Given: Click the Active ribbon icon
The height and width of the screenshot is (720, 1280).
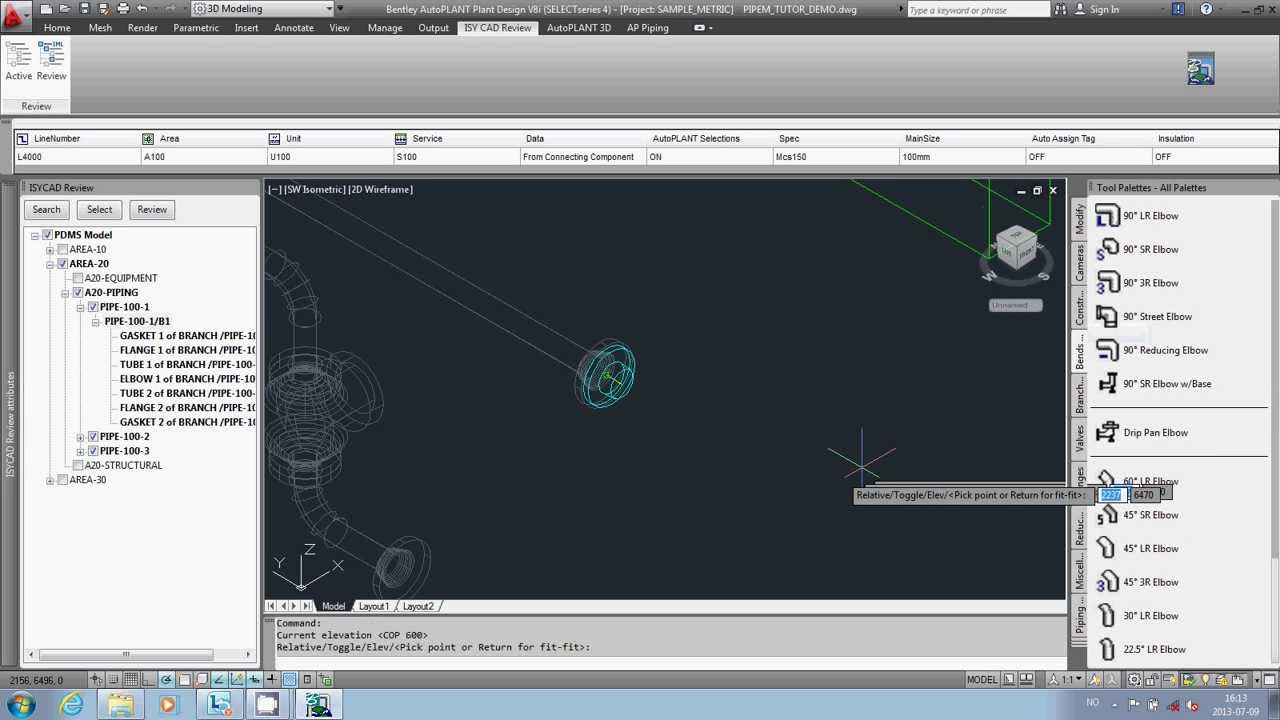Looking at the screenshot, I should tap(19, 61).
